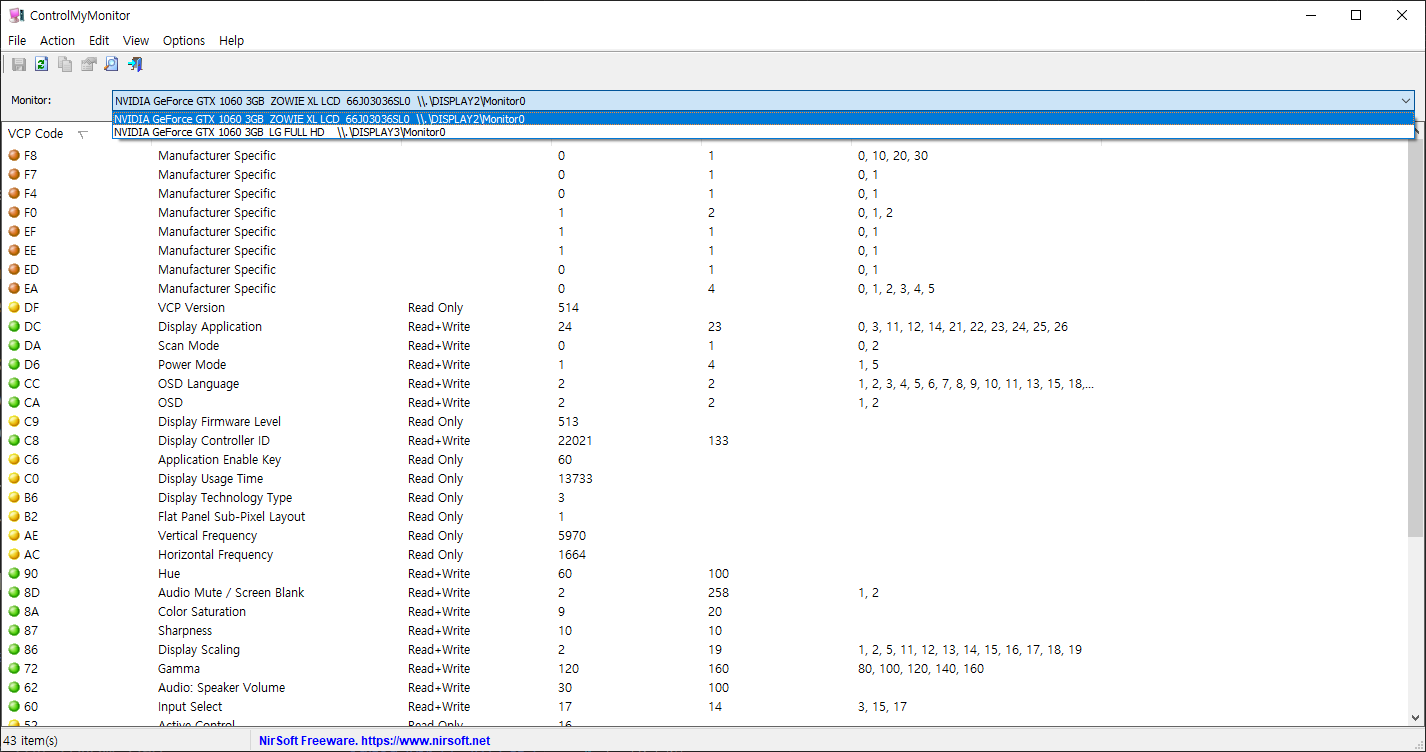This screenshot has width=1426, height=752.
Task: Open the Options menu
Action: coord(184,41)
